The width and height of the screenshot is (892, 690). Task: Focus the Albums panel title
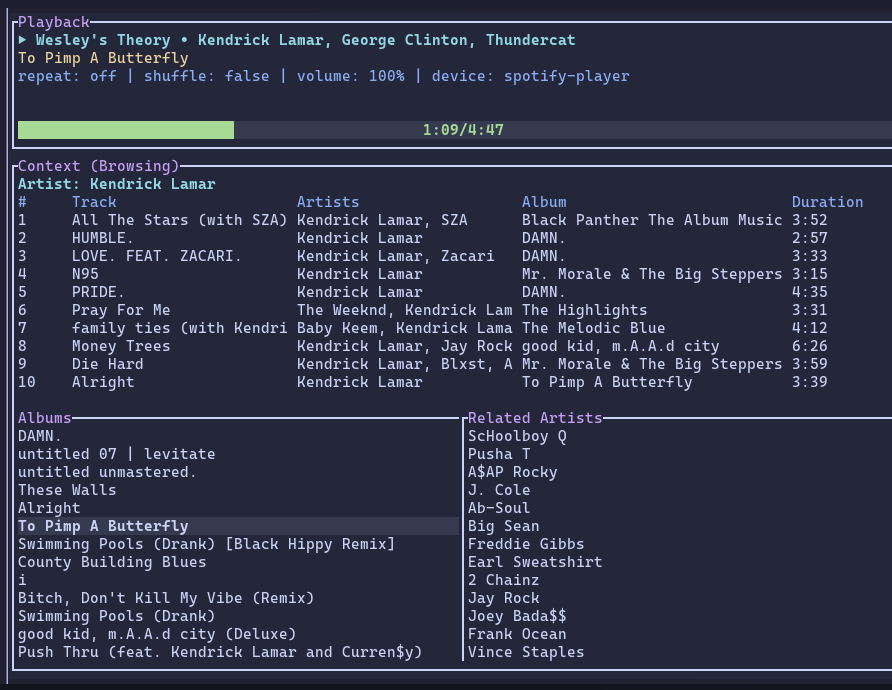(44, 418)
